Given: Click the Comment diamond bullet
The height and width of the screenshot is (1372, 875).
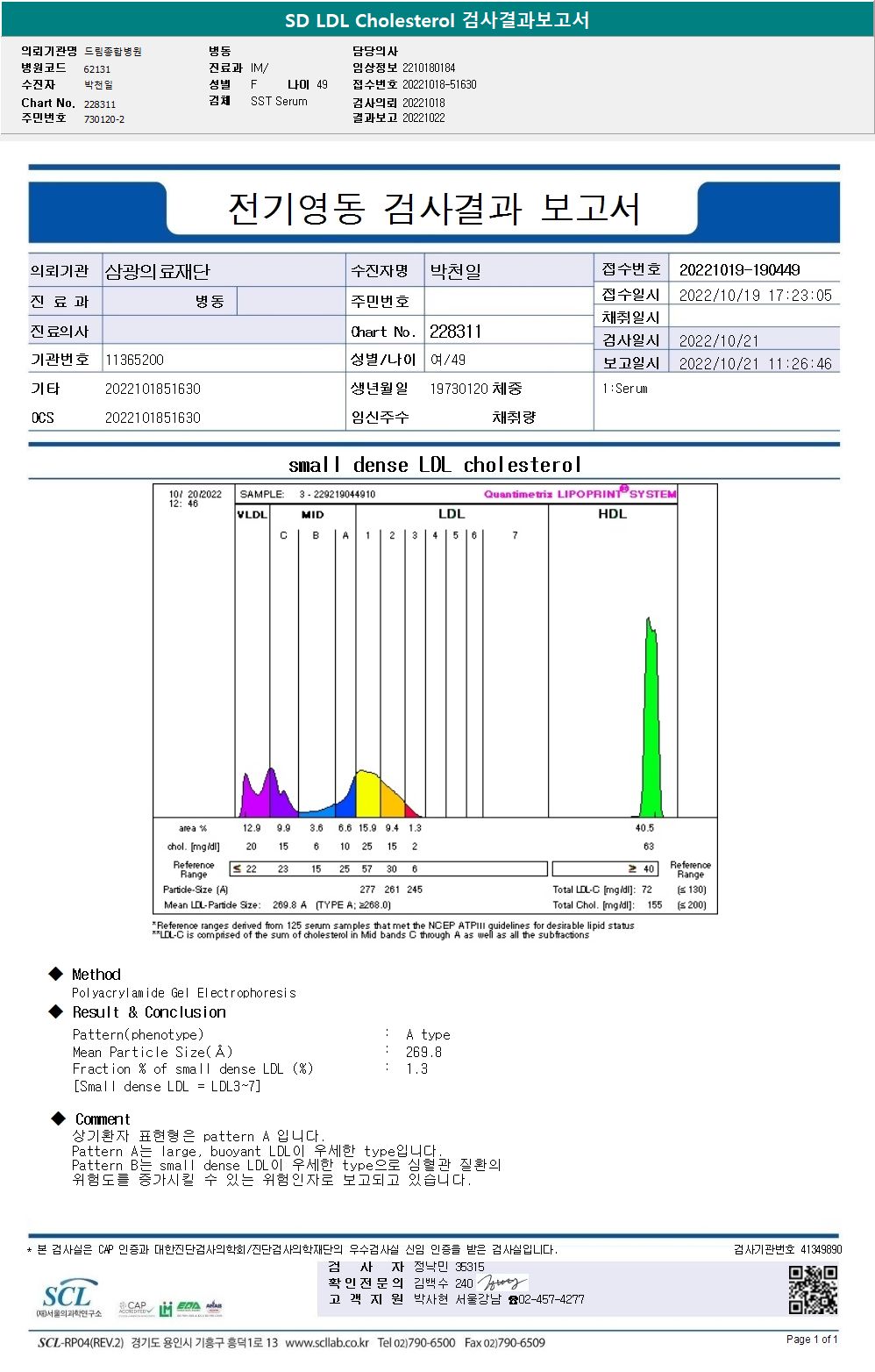Looking at the screenshot, I should pyautogui.click(x=59, y=1118).
